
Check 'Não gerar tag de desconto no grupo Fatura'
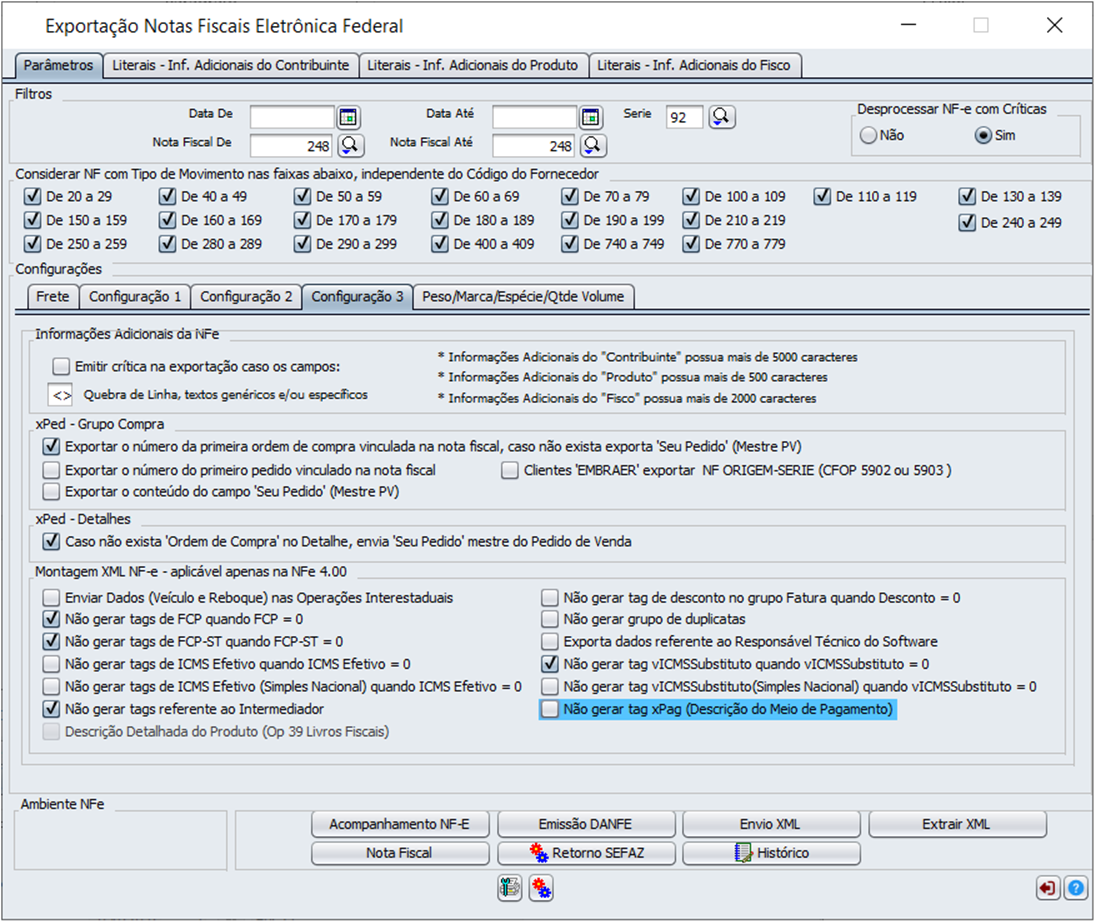[550, 598]
